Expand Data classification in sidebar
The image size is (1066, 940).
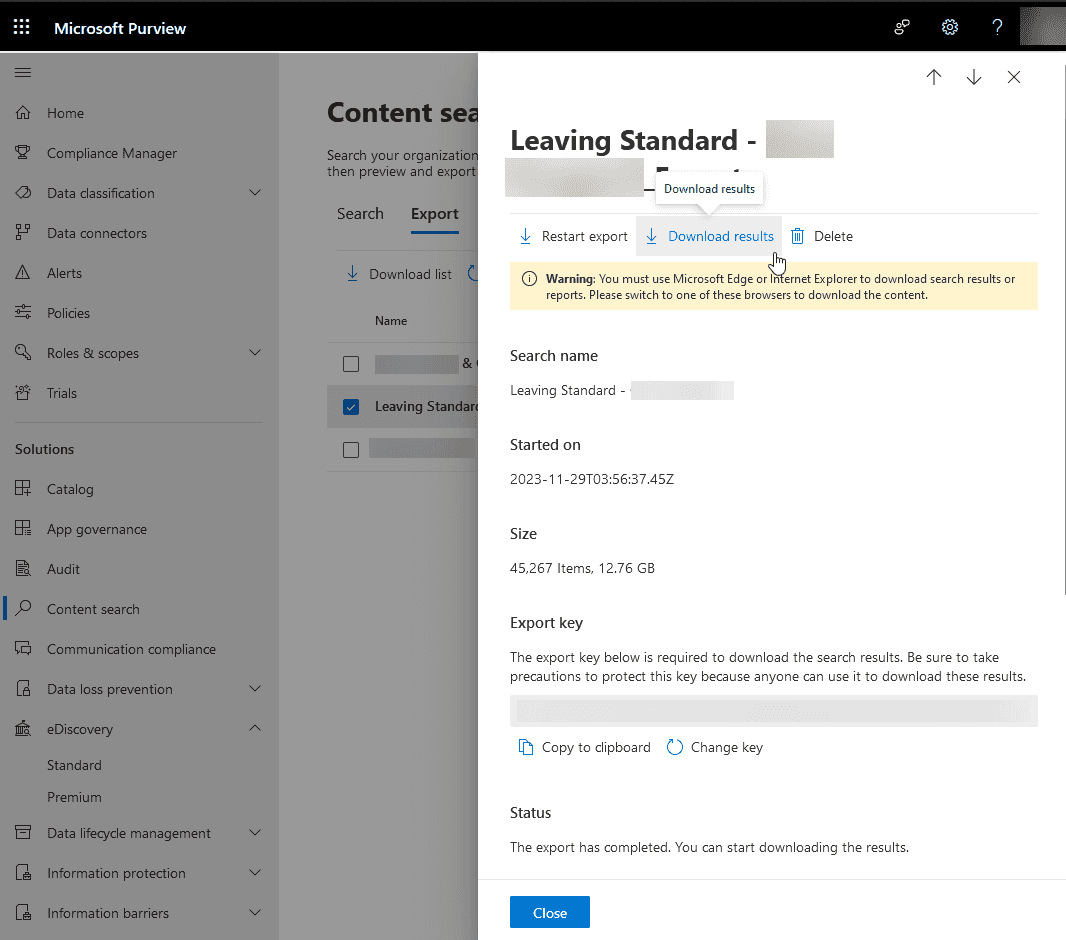coord(254,193)
